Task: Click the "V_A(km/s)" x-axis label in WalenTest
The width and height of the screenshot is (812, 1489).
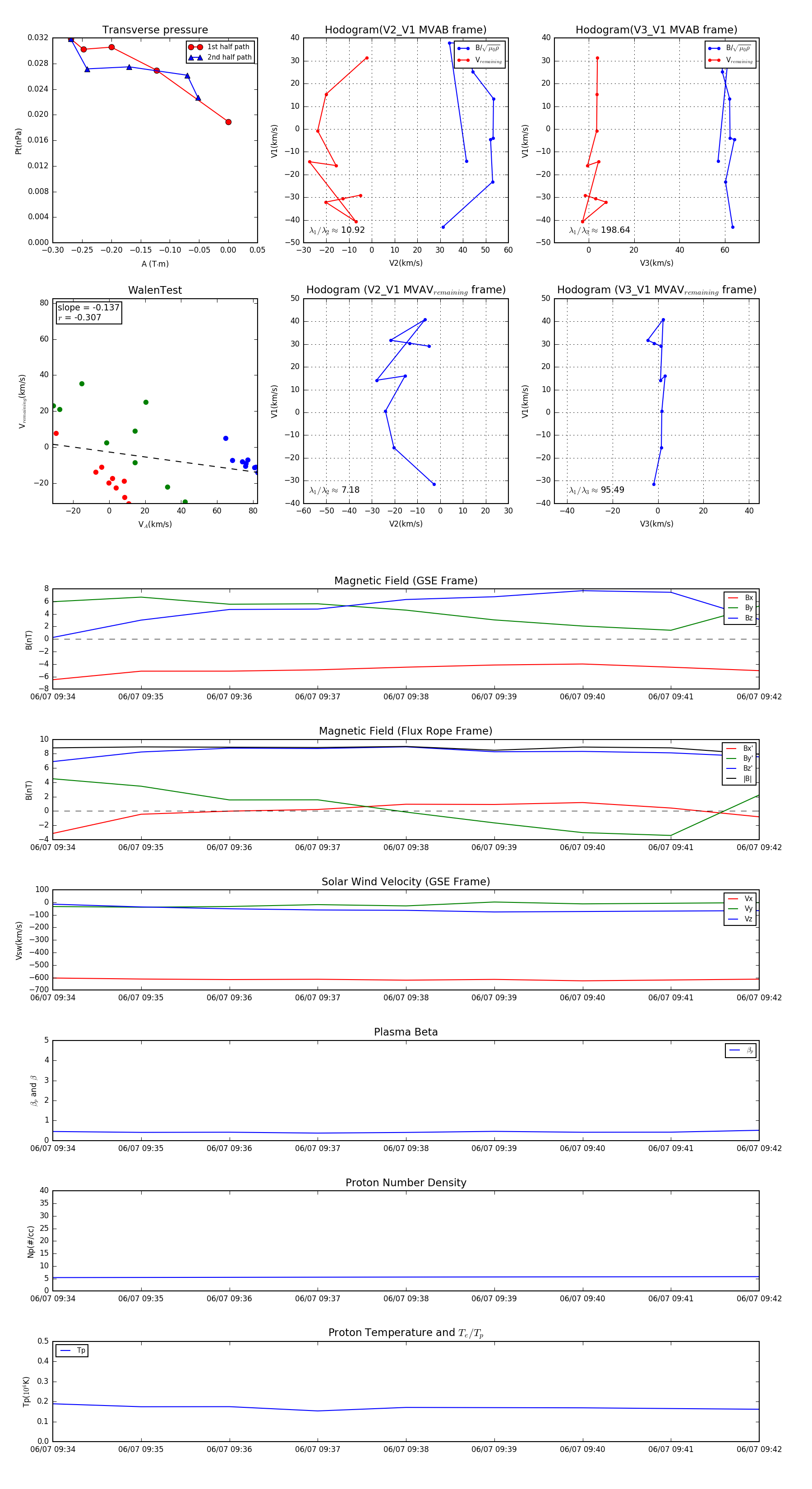Action: pos(155,524)
